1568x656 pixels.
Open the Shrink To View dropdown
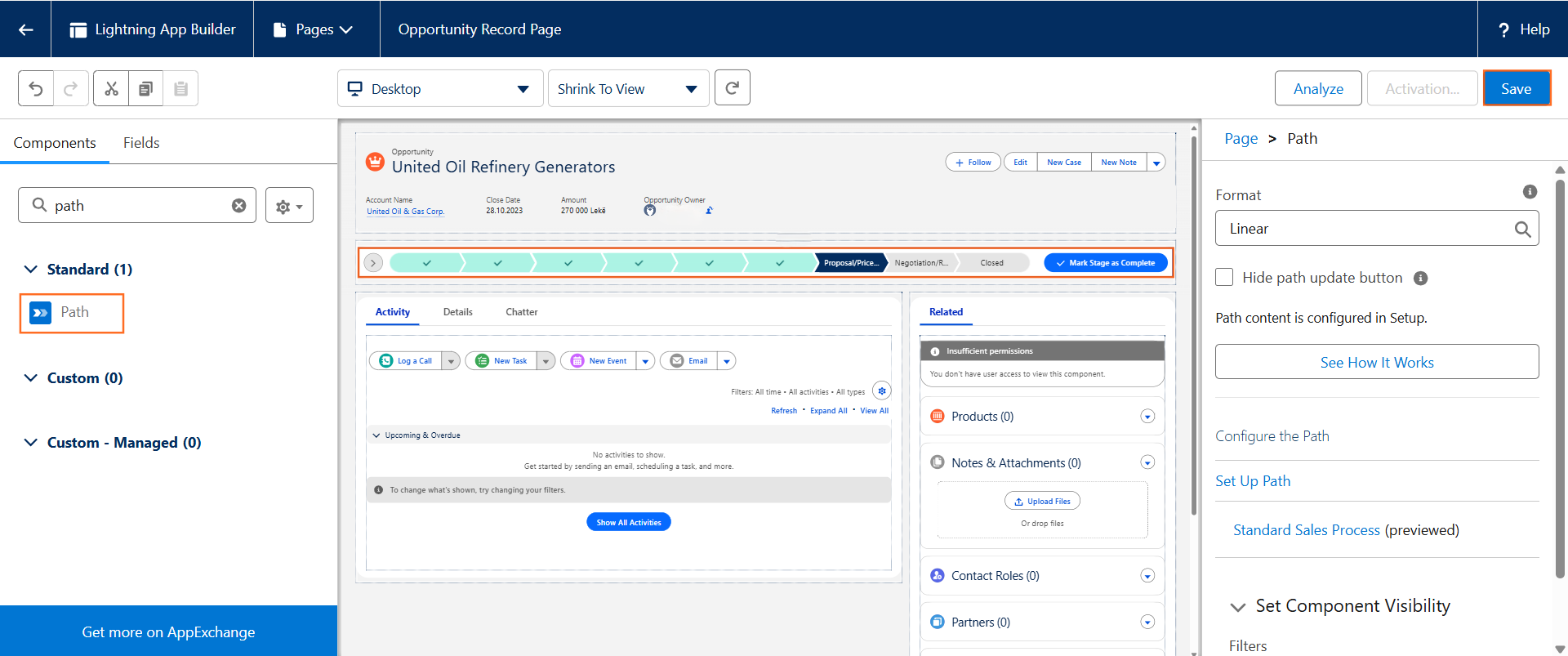click(x=628, y=88)
